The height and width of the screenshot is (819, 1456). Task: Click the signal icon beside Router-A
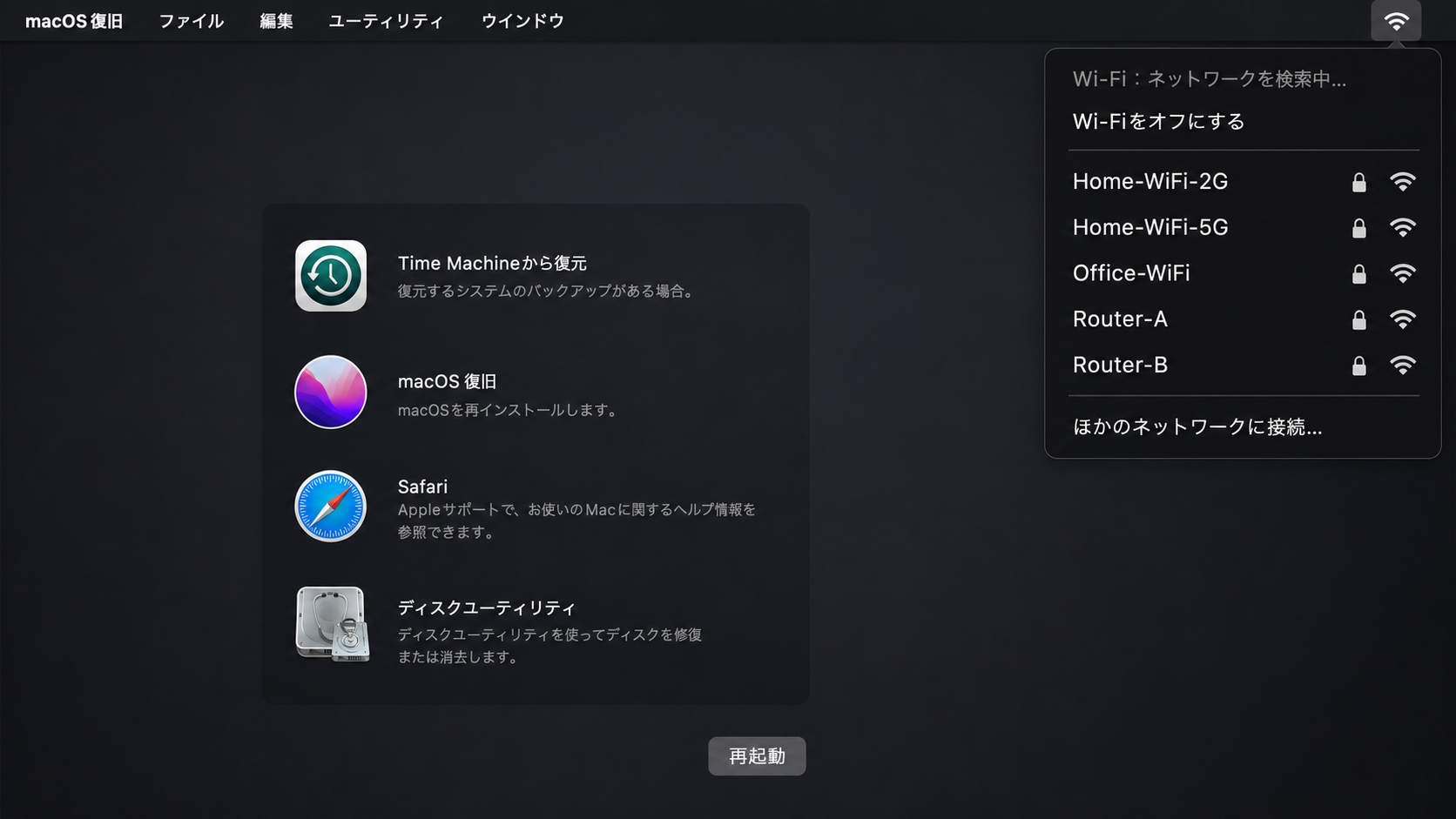coord(1402,319)
